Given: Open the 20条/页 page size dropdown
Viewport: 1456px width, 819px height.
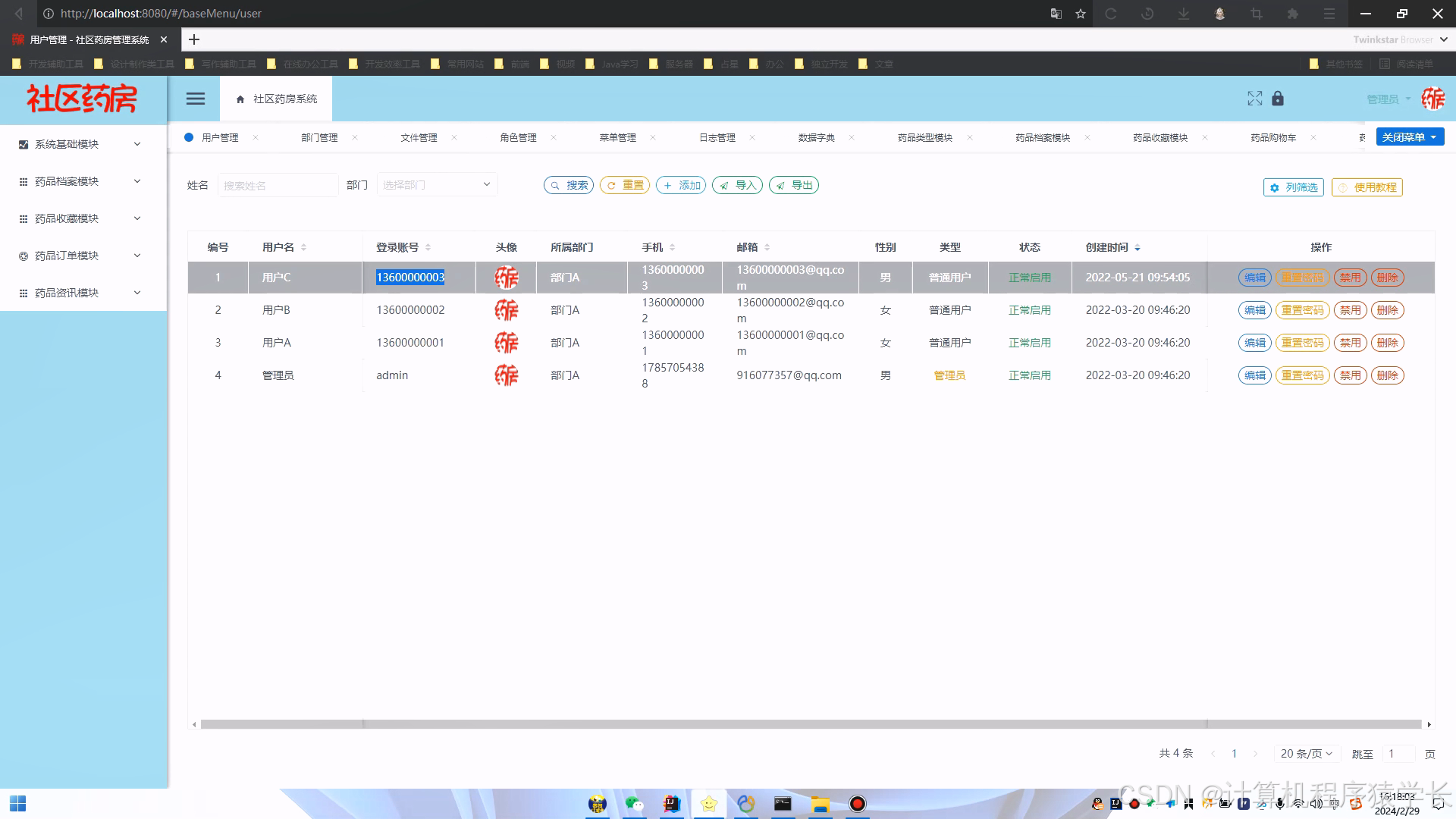Looking at the screenshot, I should 1306,753.
